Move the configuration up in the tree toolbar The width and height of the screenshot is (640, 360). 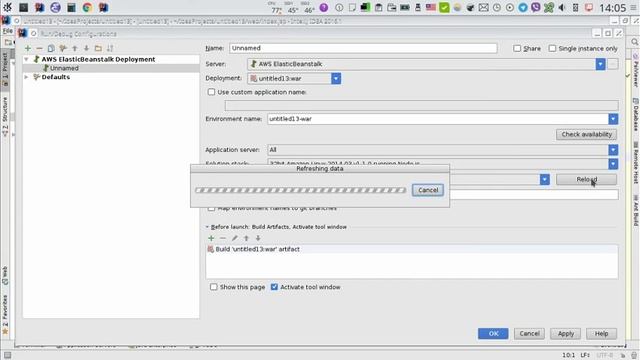click(75, 48)
